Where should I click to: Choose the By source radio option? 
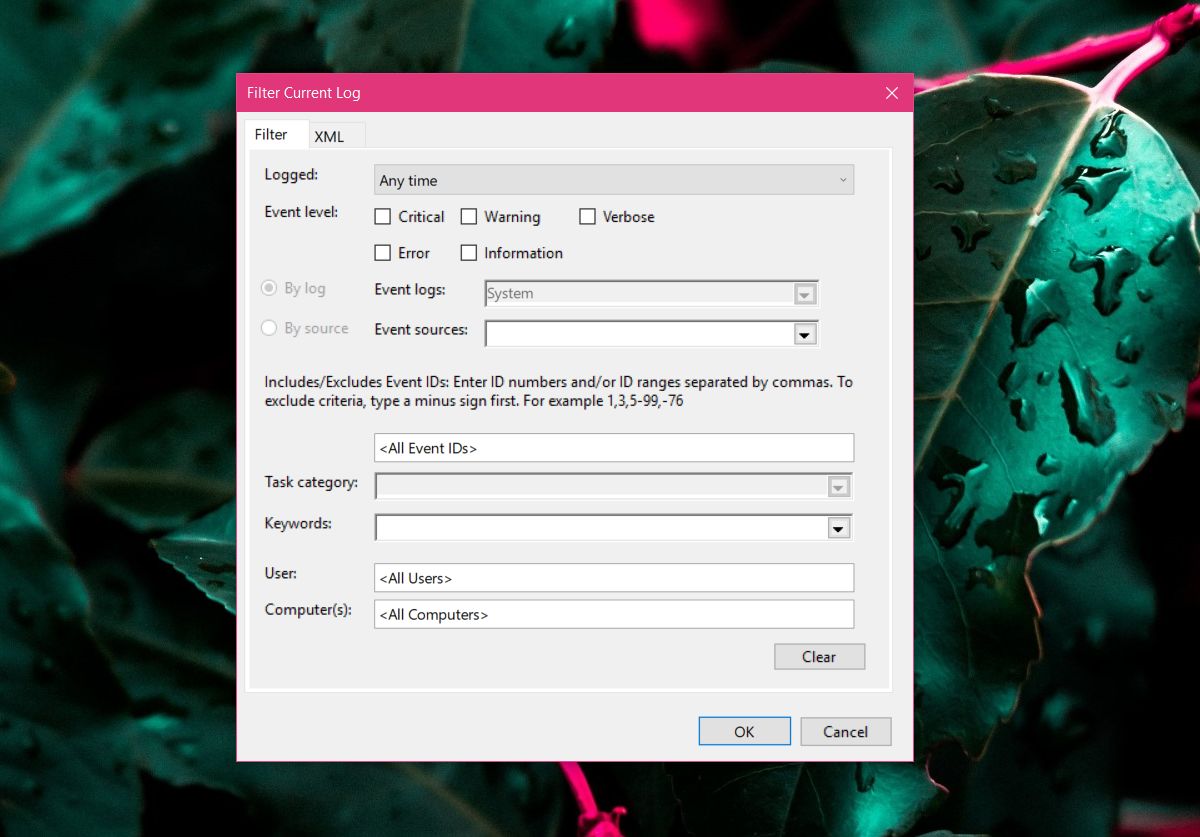pos(268,328)
